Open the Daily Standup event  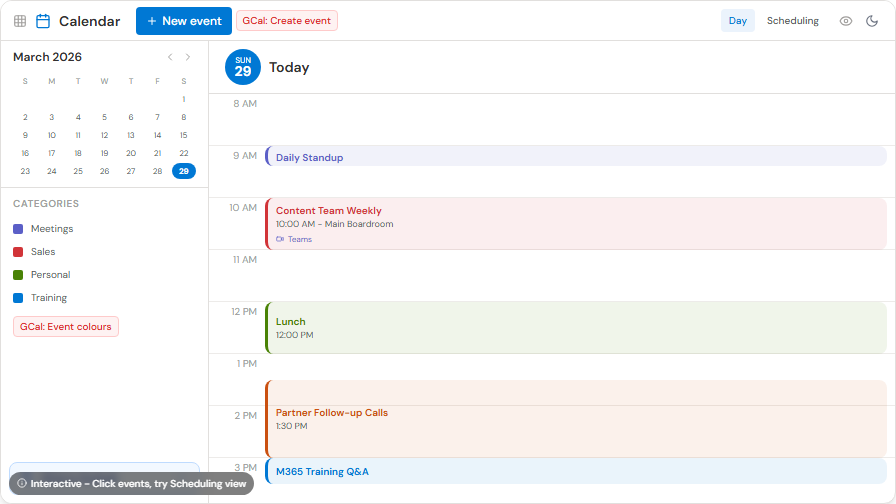[575, 156]
